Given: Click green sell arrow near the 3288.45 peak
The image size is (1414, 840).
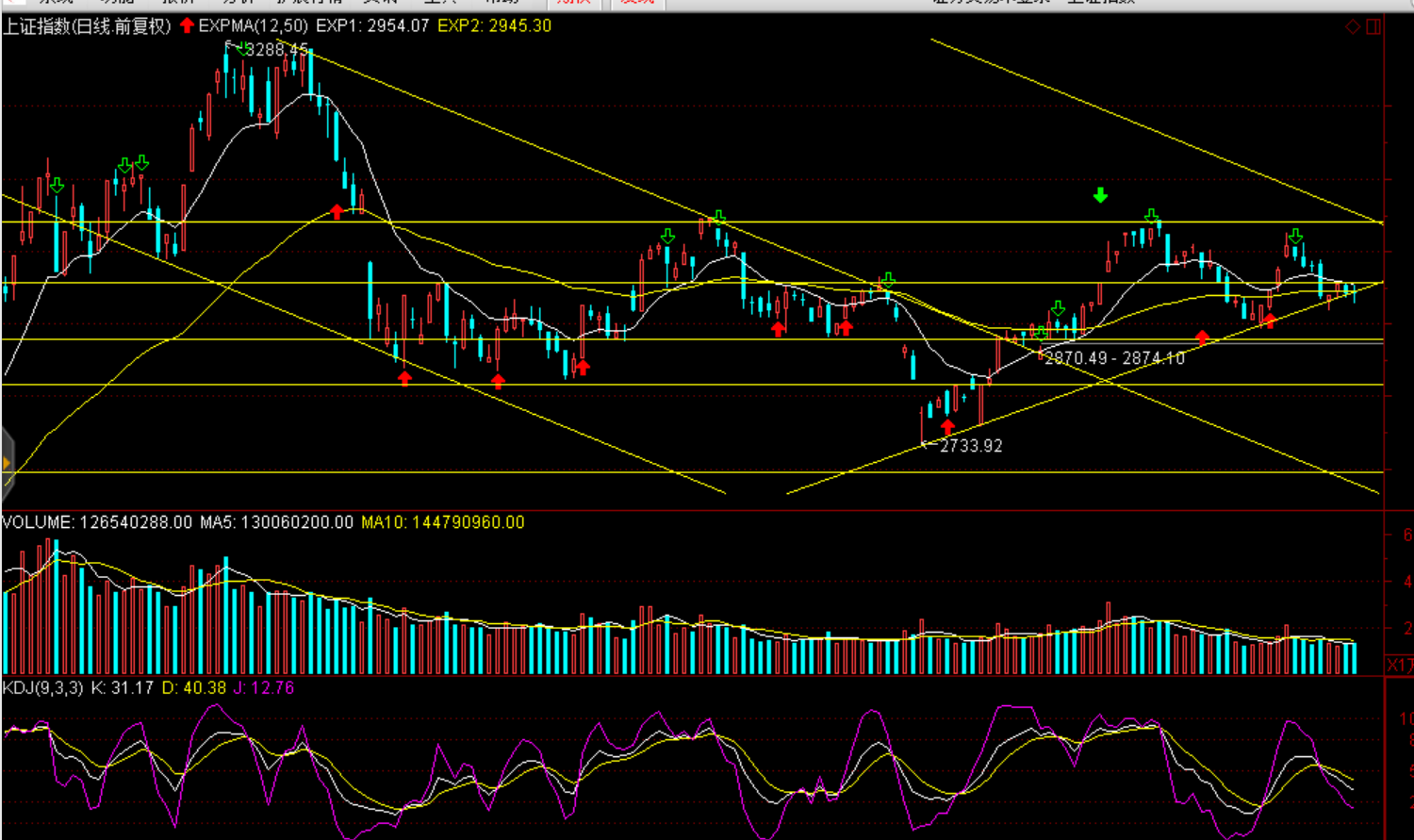Looking at the screenshot, I should pyautogui.click(x=244, y=48).
